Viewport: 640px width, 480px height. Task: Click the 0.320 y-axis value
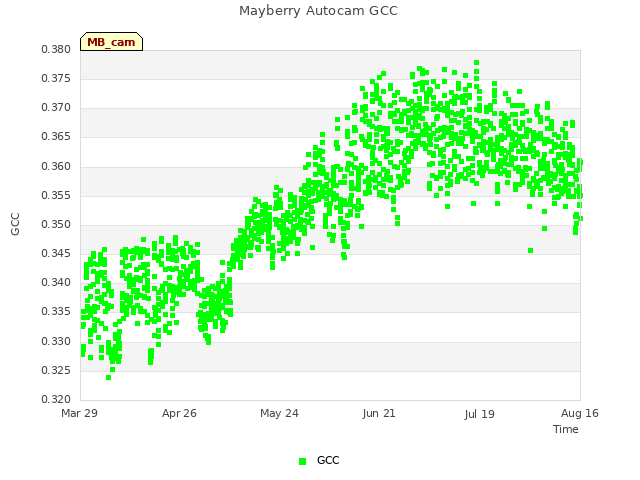pos(56,399)
